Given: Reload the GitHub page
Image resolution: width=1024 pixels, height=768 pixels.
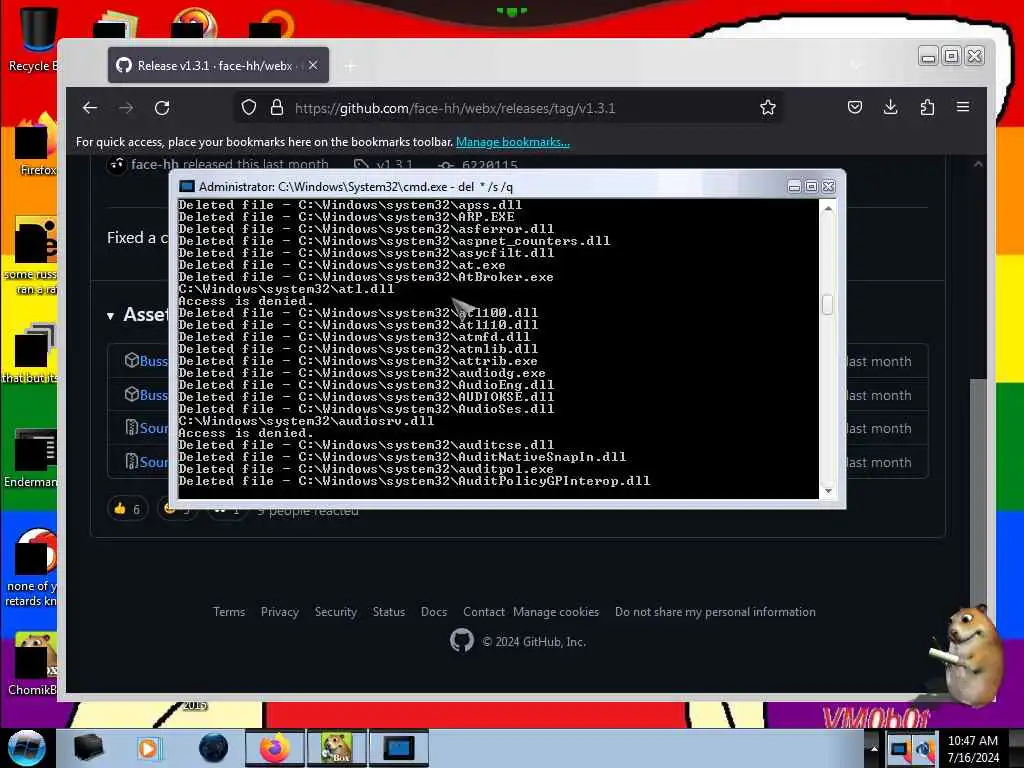Looking at the screenshot, I should (162, 108).
